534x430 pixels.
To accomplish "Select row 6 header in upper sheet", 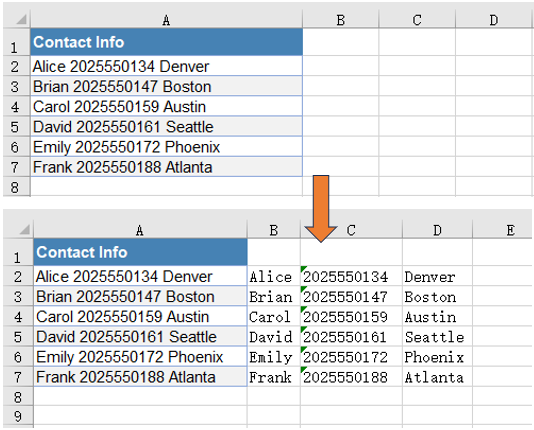I will point(17,146).
